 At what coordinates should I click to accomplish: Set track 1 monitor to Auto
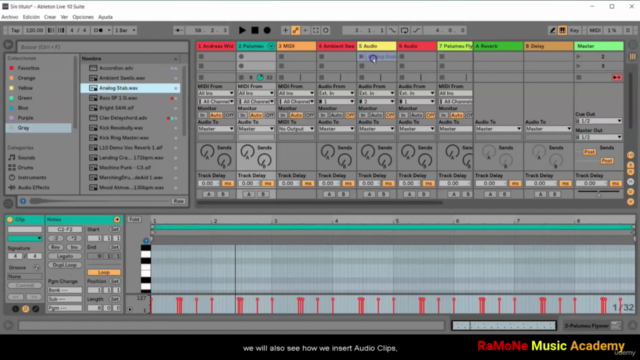pos(216,116)
